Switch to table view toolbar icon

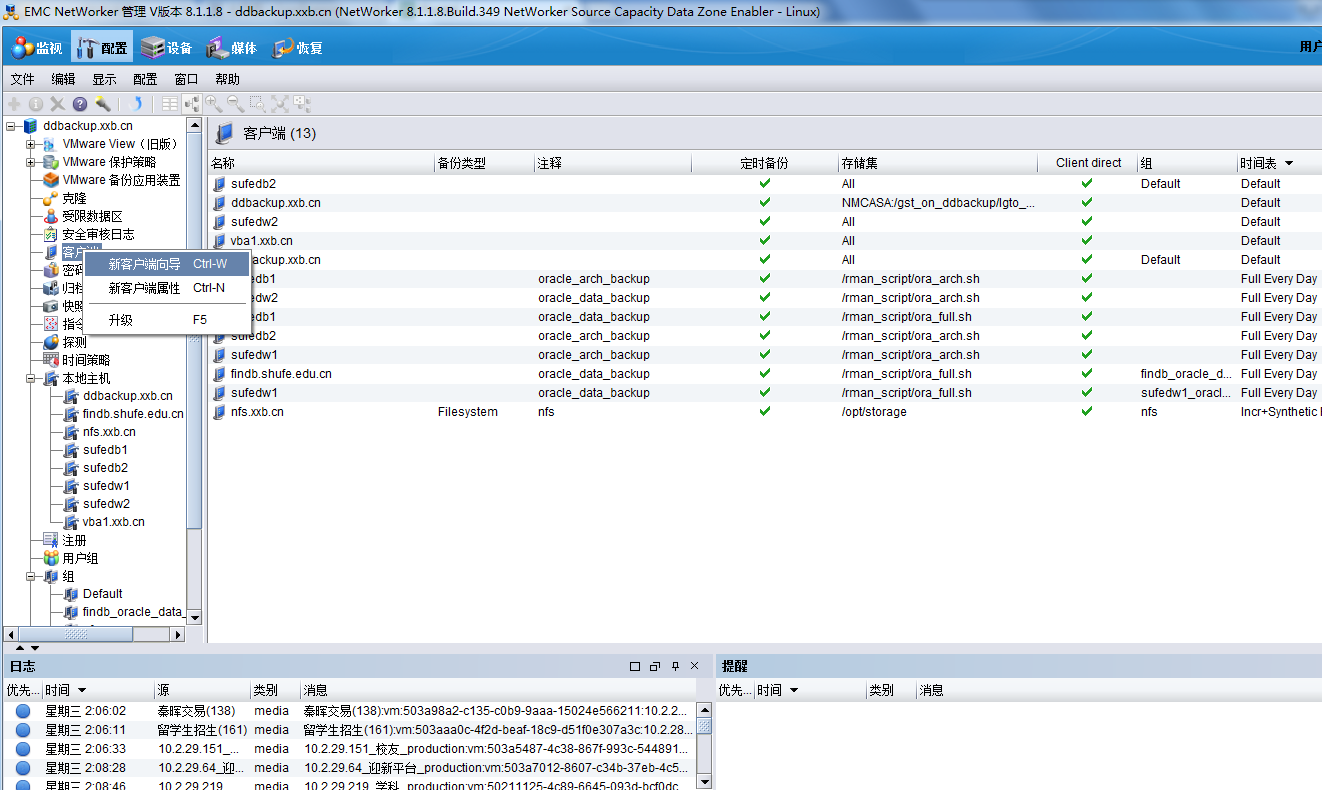click(x=170, y=103)
